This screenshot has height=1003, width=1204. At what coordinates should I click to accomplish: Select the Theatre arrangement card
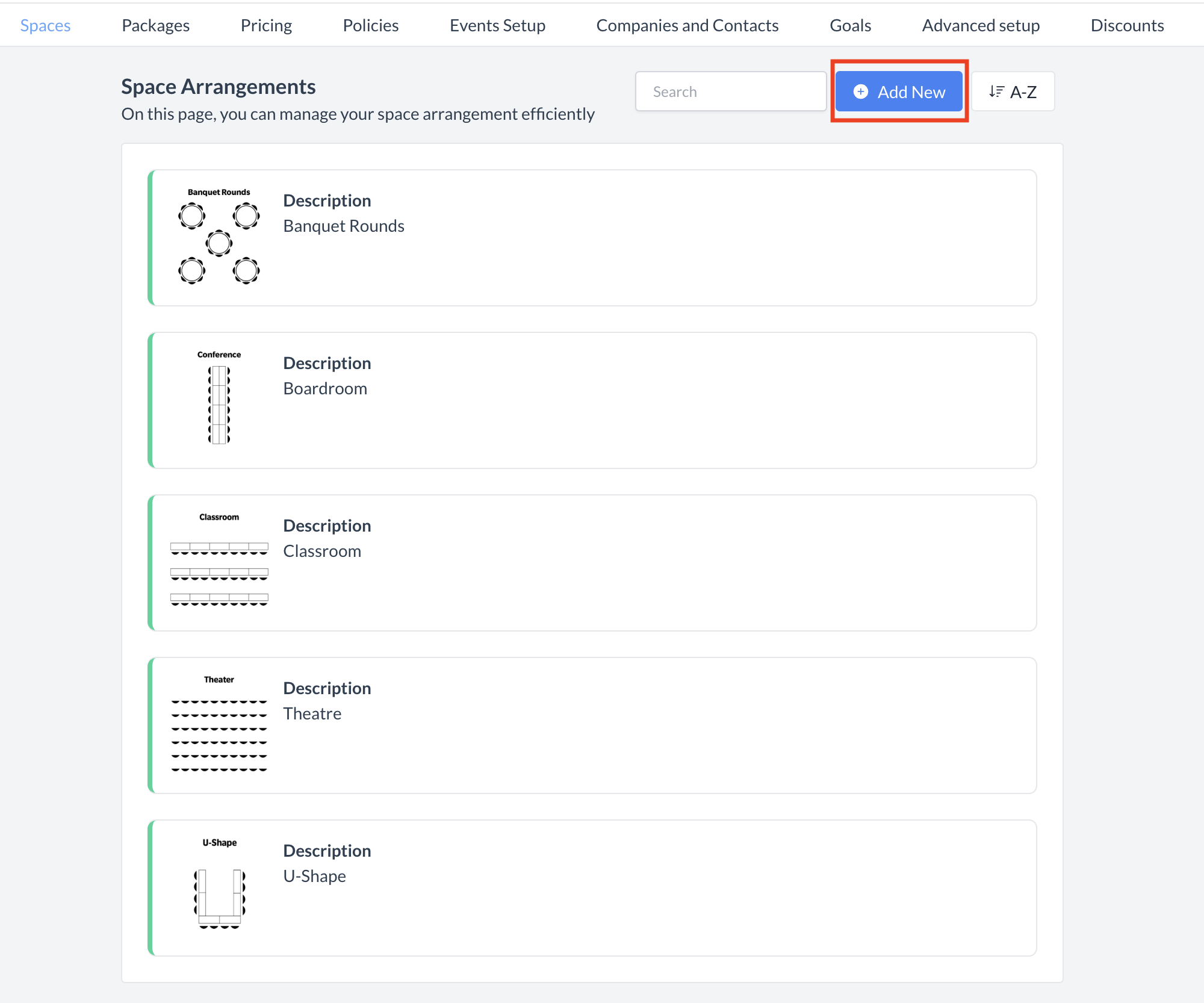(593, 725)
